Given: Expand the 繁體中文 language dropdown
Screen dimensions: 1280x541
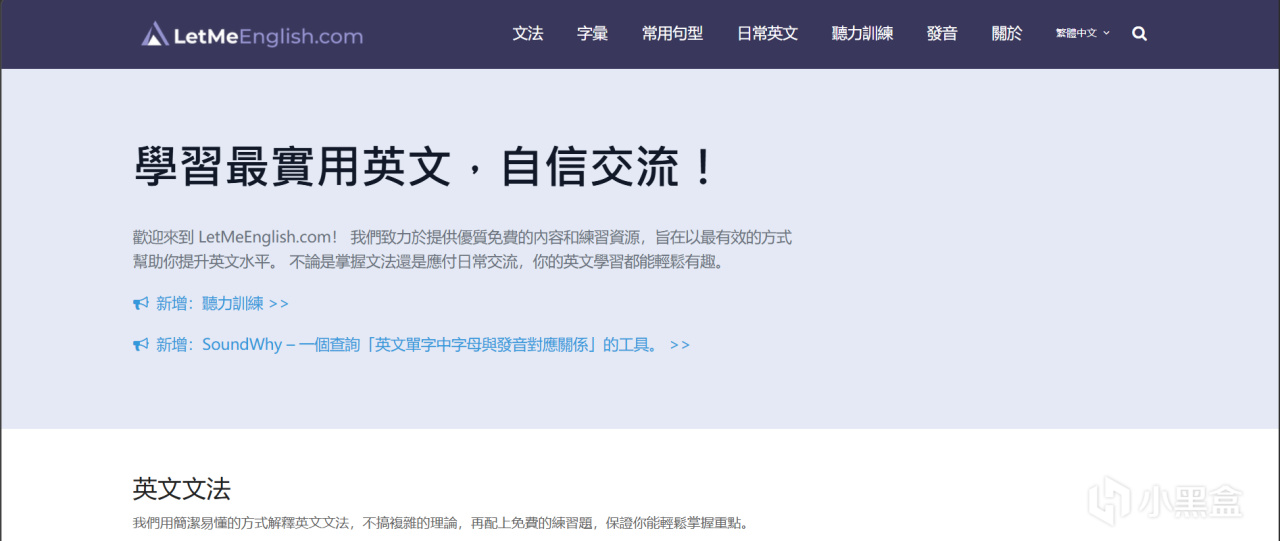Looking at the screenshot, I should click(x=1083, y=34).
